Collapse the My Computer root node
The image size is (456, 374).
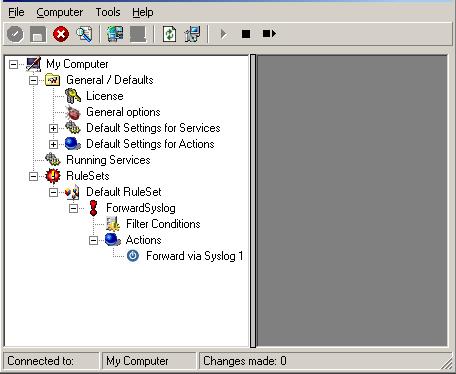pos(13,64)
